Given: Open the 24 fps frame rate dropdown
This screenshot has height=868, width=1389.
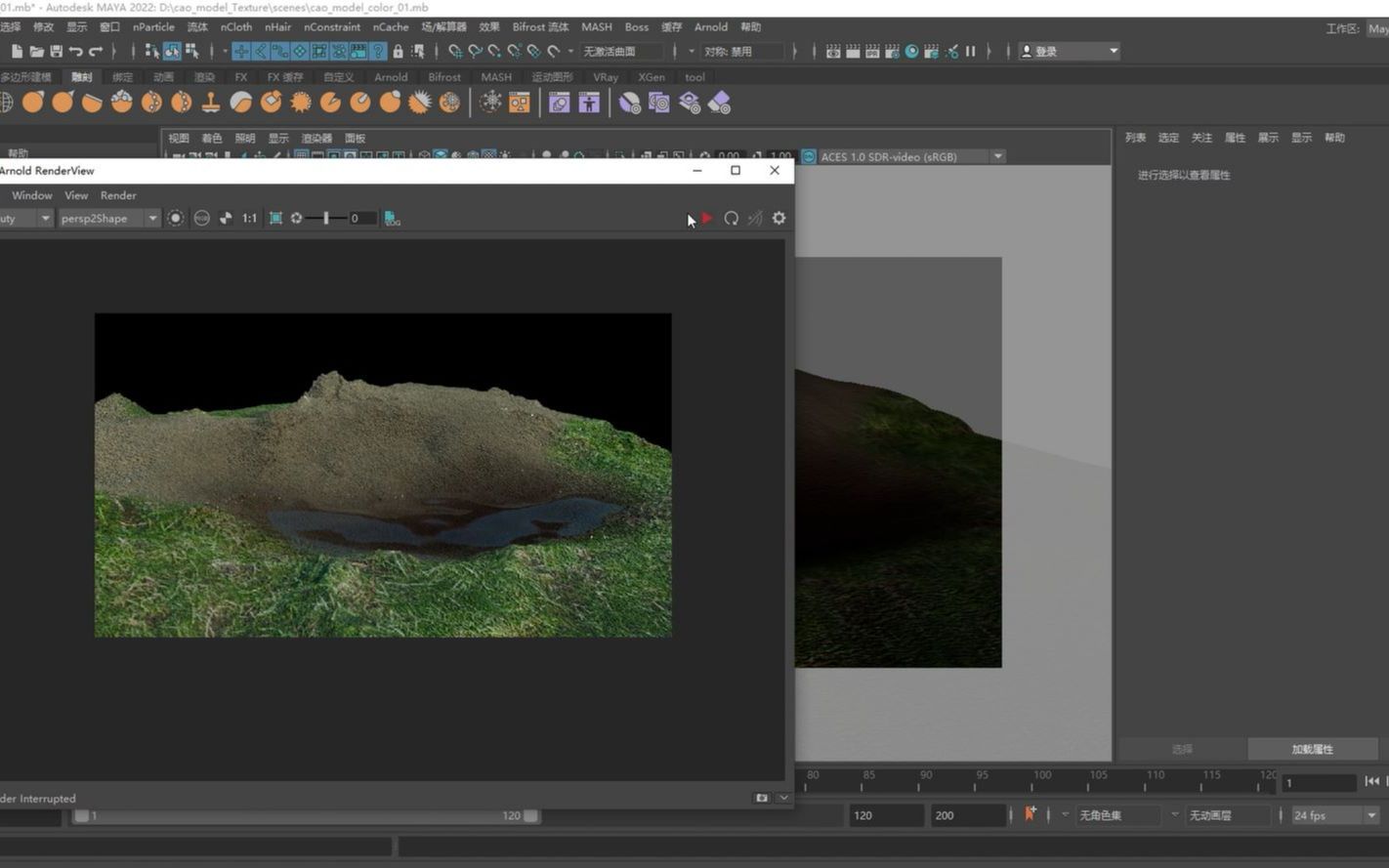Looking at the screenshot, I should (1370, 815).
